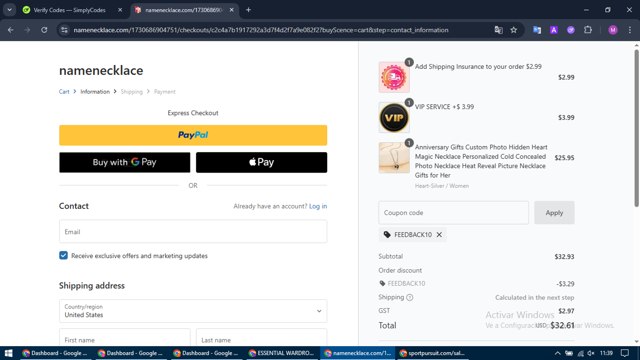Screen dimensions: 640x360
Task: Open the Extensions puzzle icon
Action: pyautogui.click(x=588, y=30)
